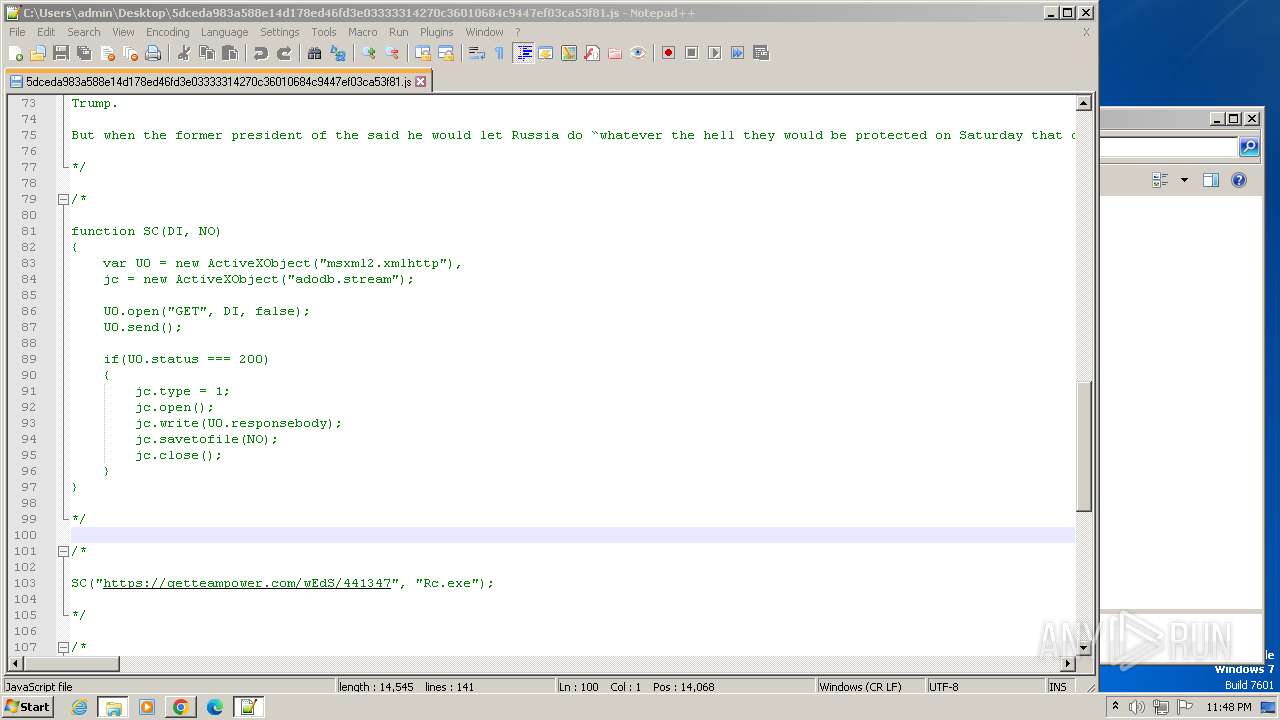The image size is (1280, 720).
Task: Open a file with the Open toolbar icon
Action: pos(38,53)
